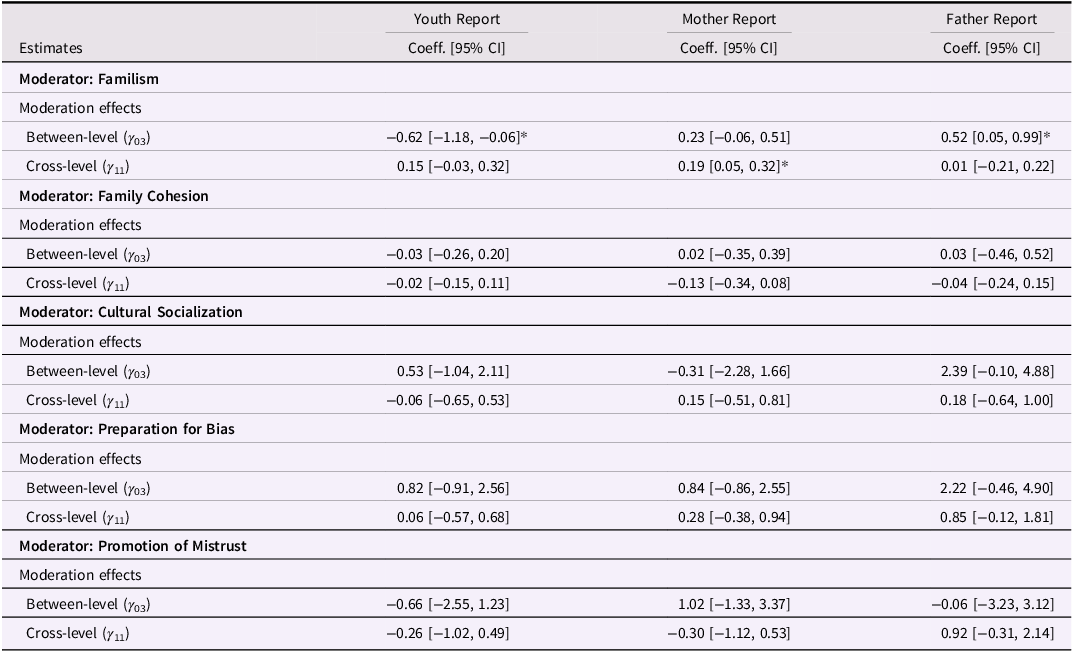This screenshot has width=1073, height=652.
Task: Click 'Moderation effects' under Cultural Socialization
Action: pos(80,342)
